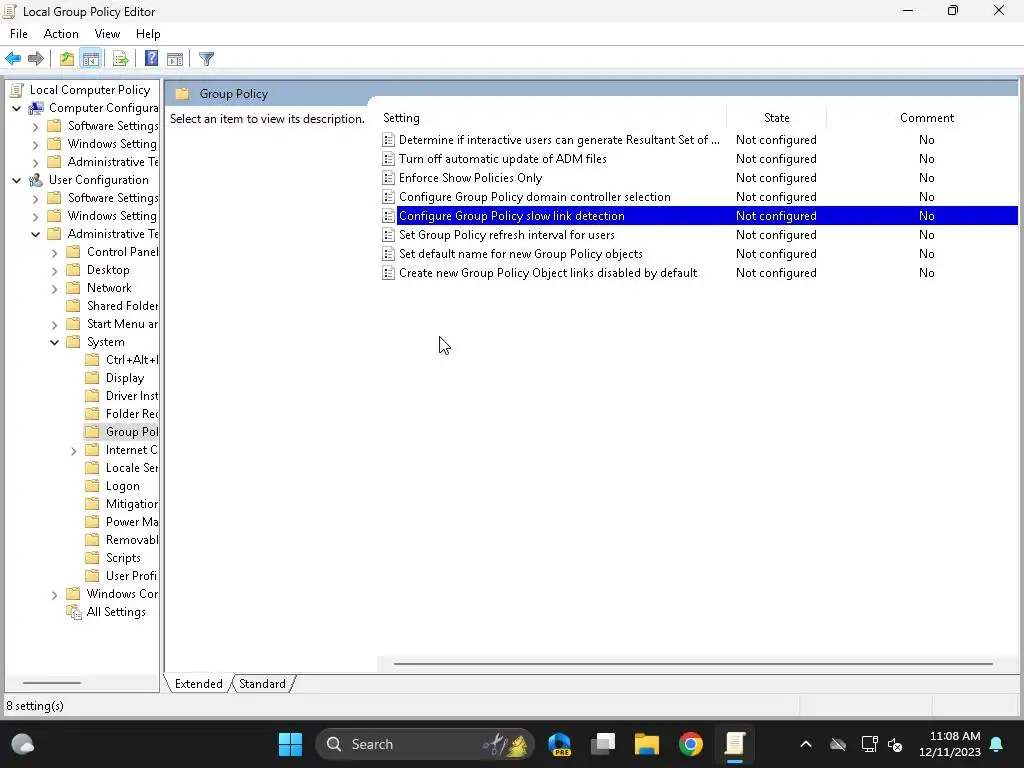
Task: Open the Help menu
Action: 148,34
